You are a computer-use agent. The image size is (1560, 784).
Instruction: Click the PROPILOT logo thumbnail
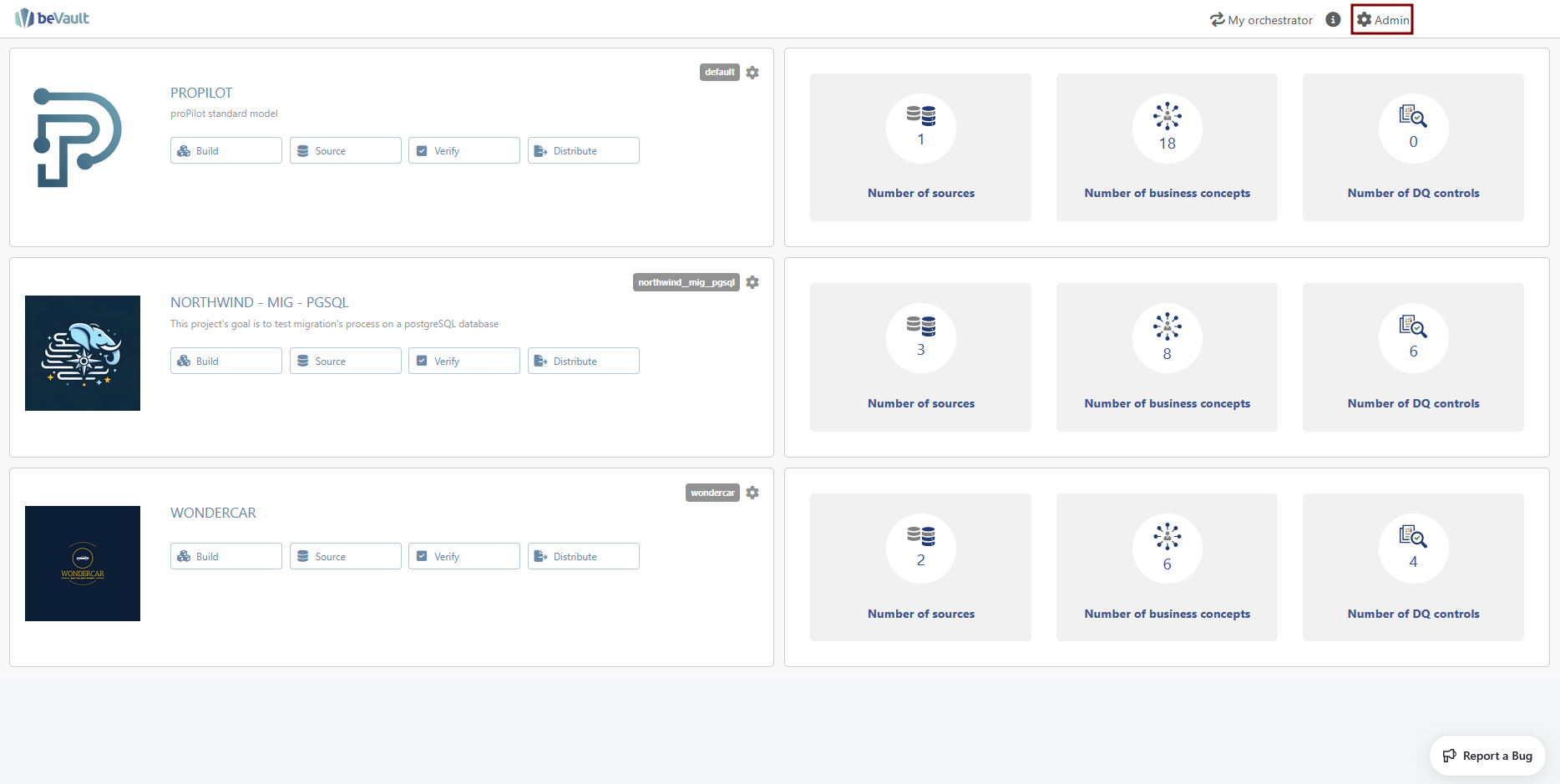point(78,138)
